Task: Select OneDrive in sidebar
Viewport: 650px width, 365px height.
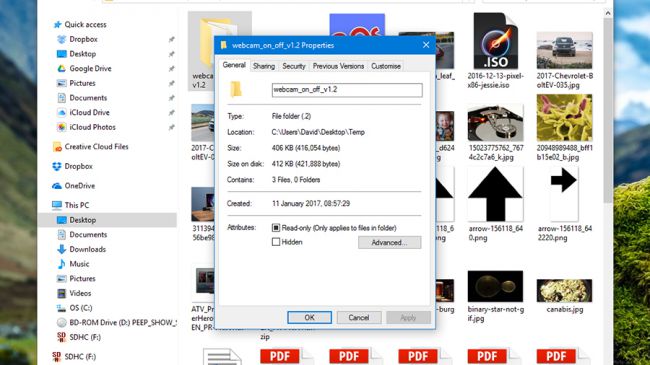Action: pyautogui.click(x=80, y=185)
